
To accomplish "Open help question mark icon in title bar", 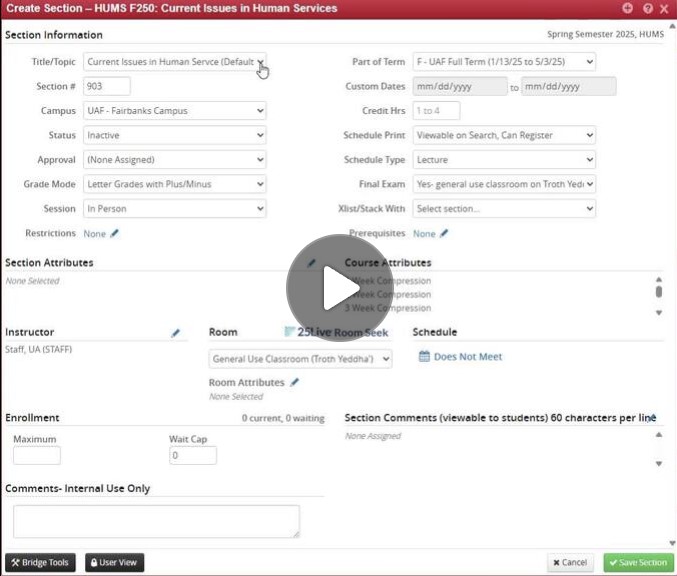I will (x=647, y=8).
